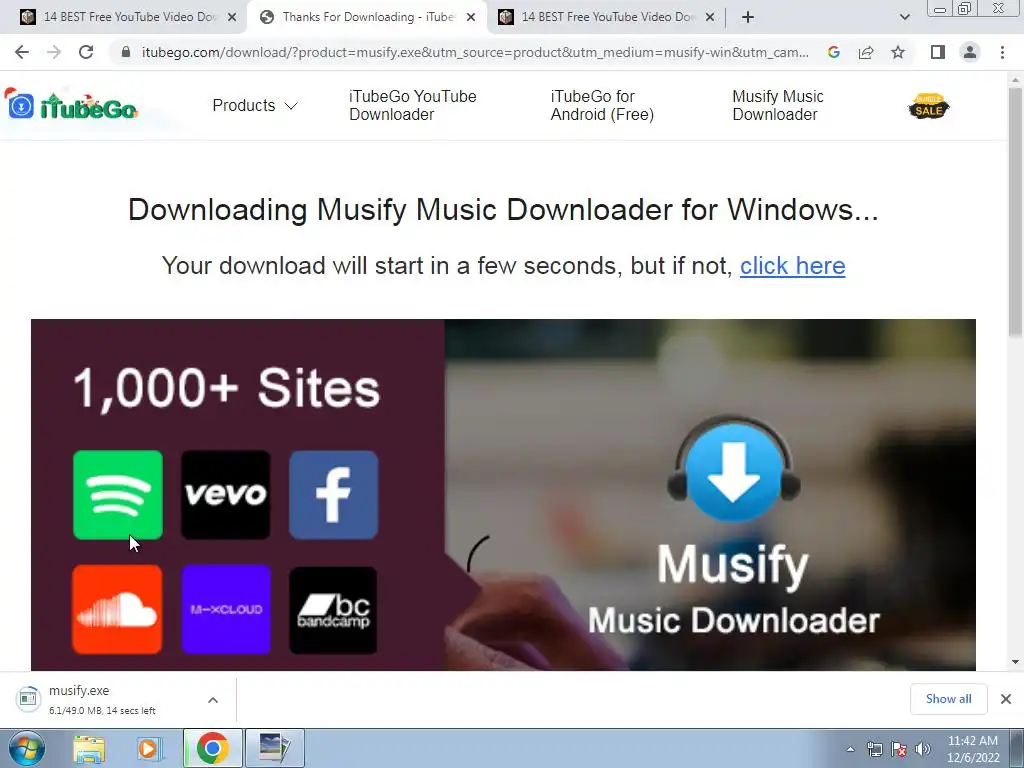Click the Spotify icon tile
This screenshot has height=768, width=1024.
coord(118,495)
